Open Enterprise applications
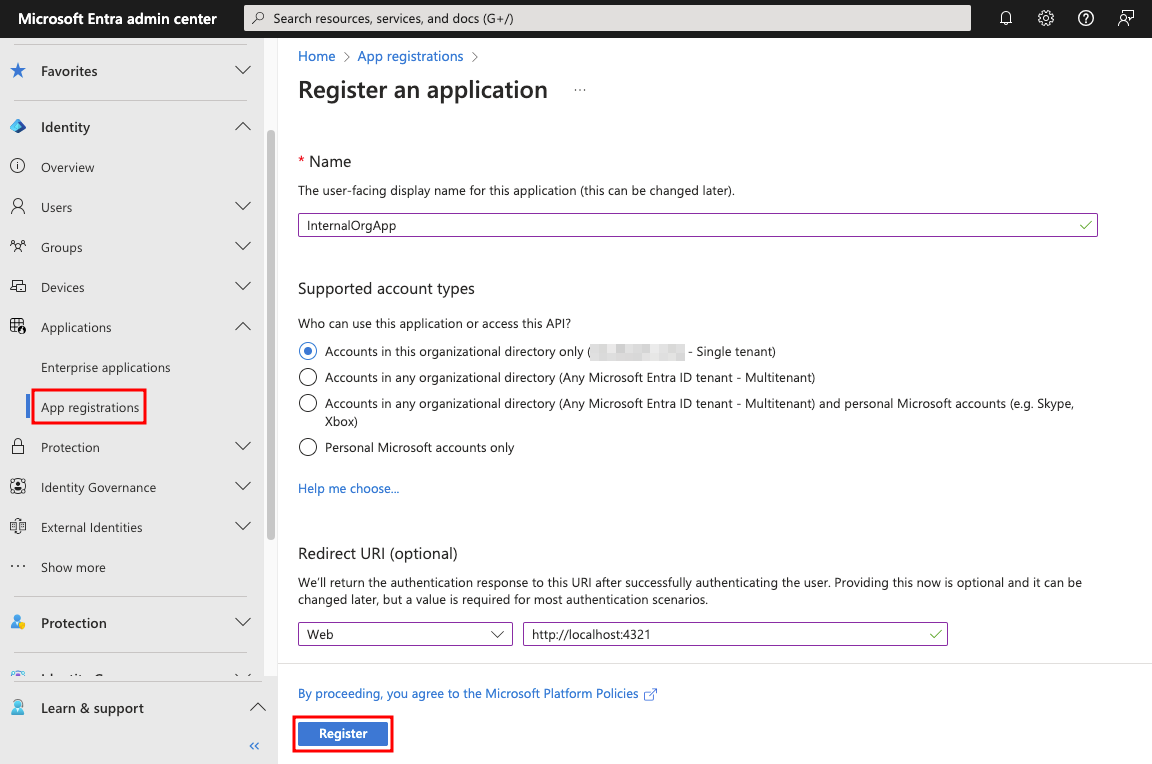Viewport: 1152px width, 764px height. coord(106,367)
